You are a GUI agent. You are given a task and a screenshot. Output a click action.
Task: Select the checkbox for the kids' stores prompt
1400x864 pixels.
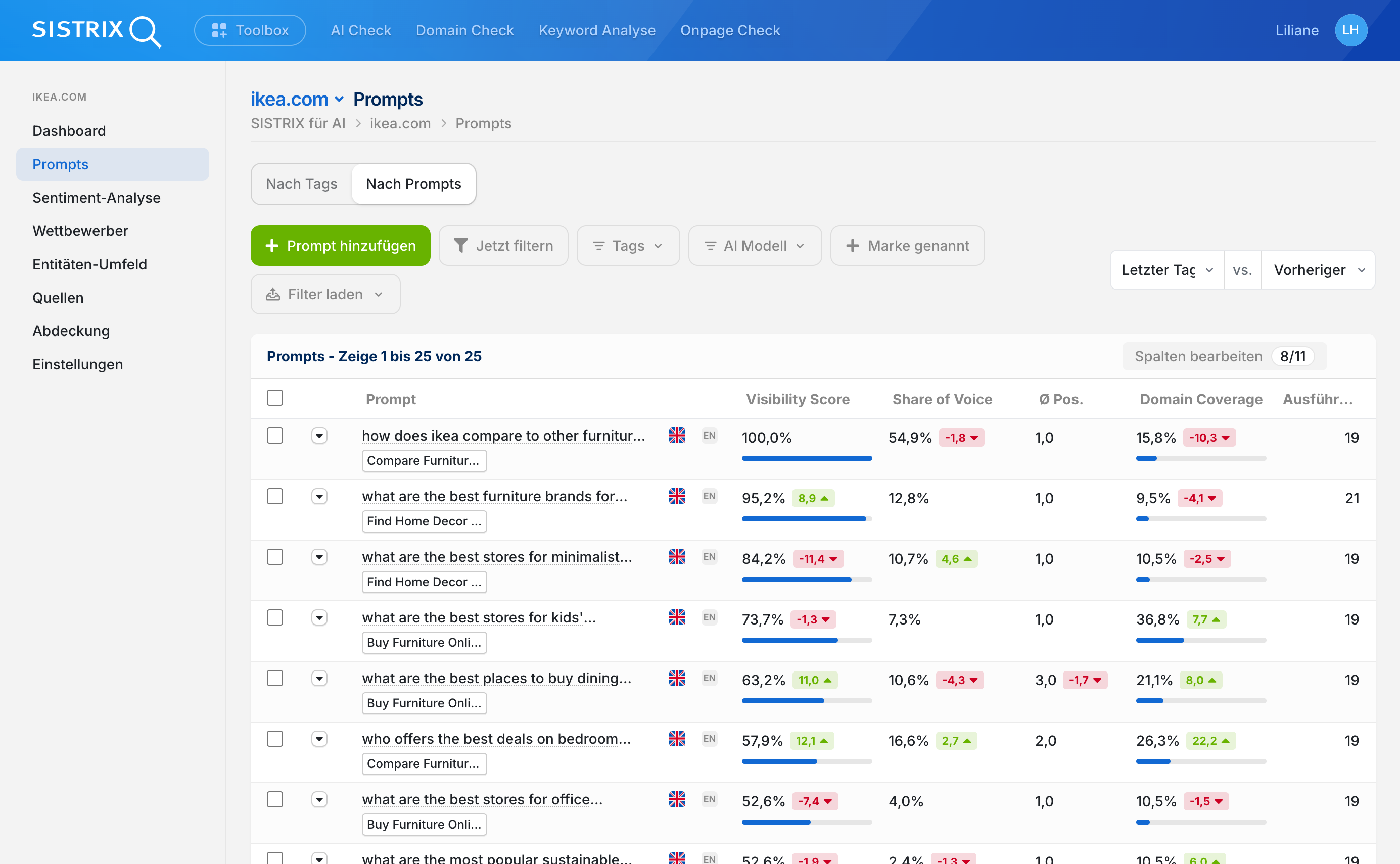tap(275, 617)
